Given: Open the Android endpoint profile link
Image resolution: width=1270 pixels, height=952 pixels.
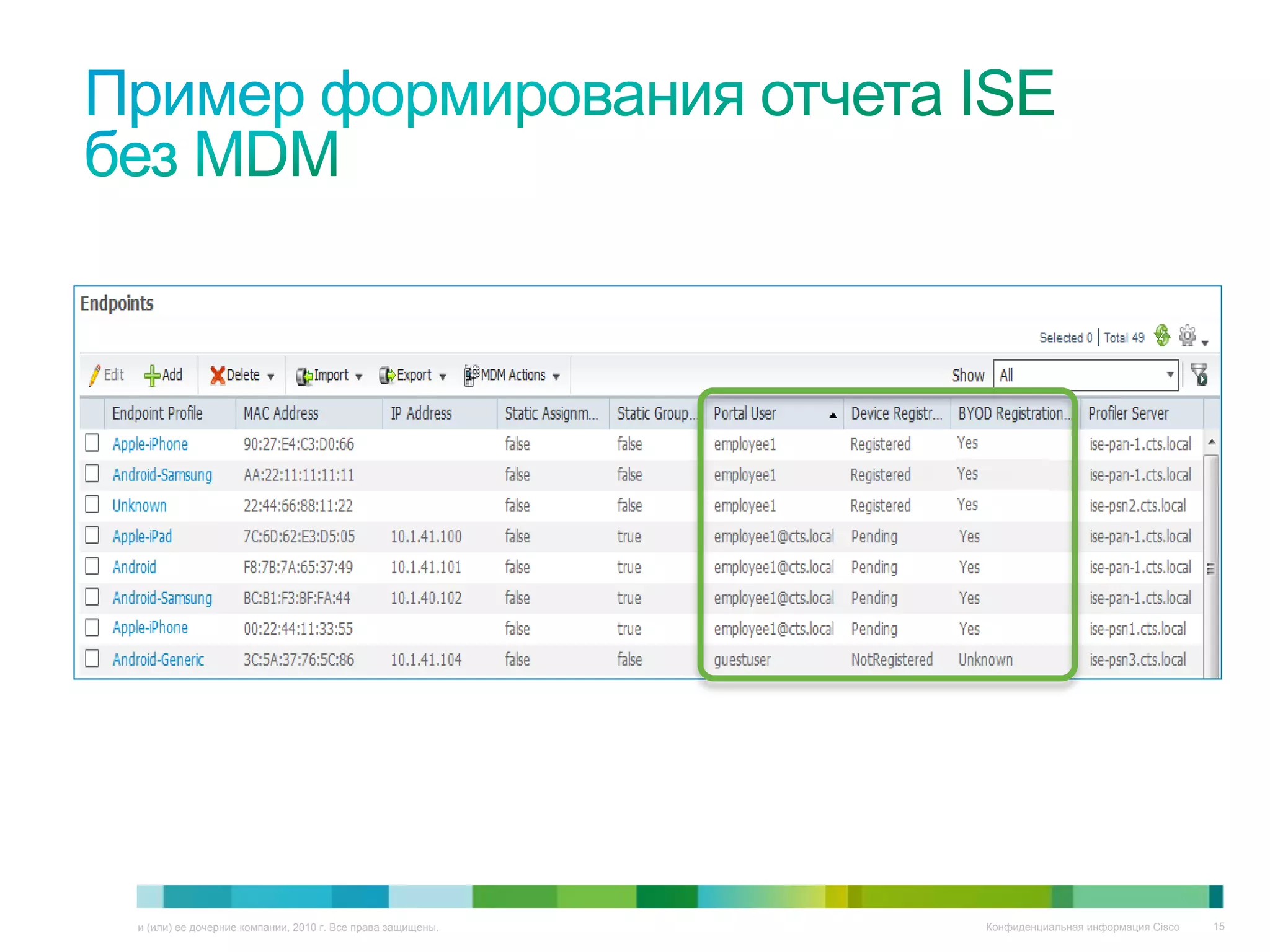Looking at the screenshot, I should (134, 567).
